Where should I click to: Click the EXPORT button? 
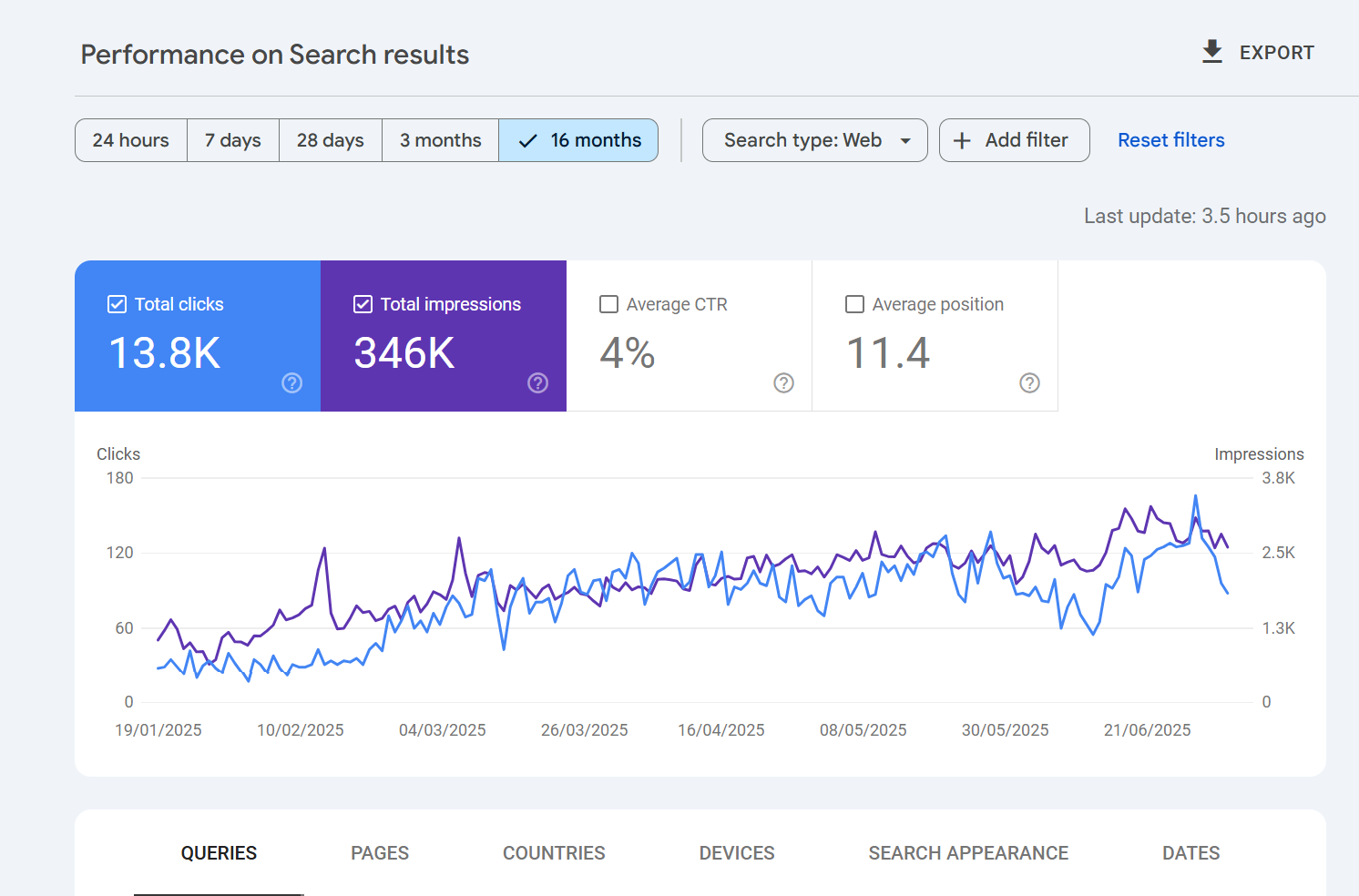1258,53
